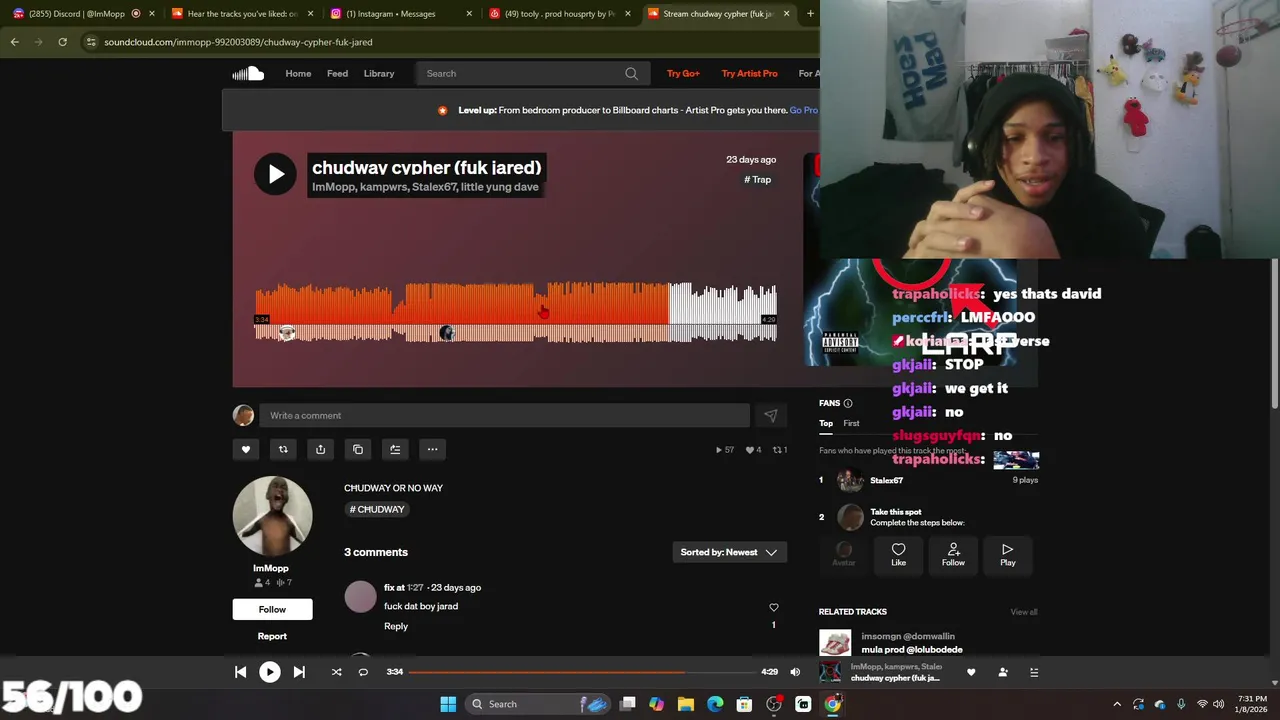Screen dimensions: 1280x720
Task: Open the Windows taskbar search
Action: [538, 704]
